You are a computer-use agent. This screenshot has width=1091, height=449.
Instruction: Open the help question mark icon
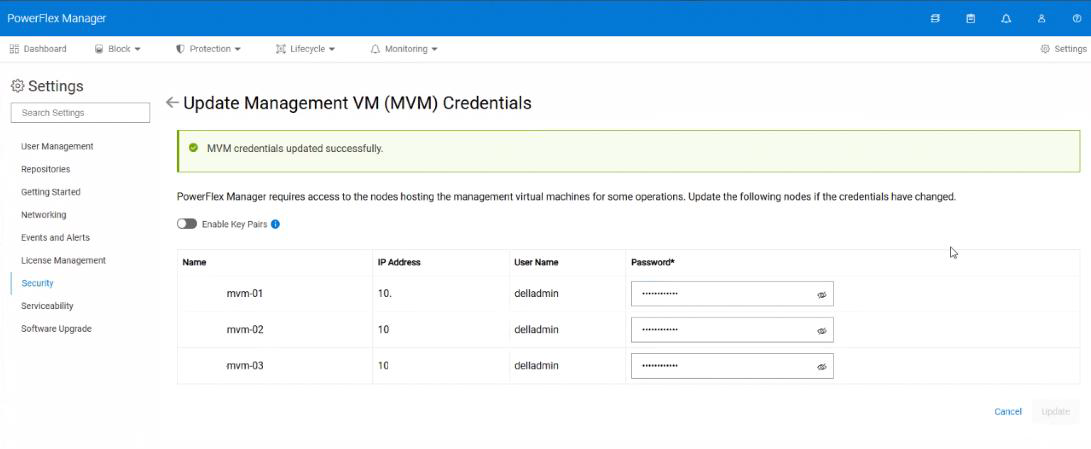pos(1077,19)
